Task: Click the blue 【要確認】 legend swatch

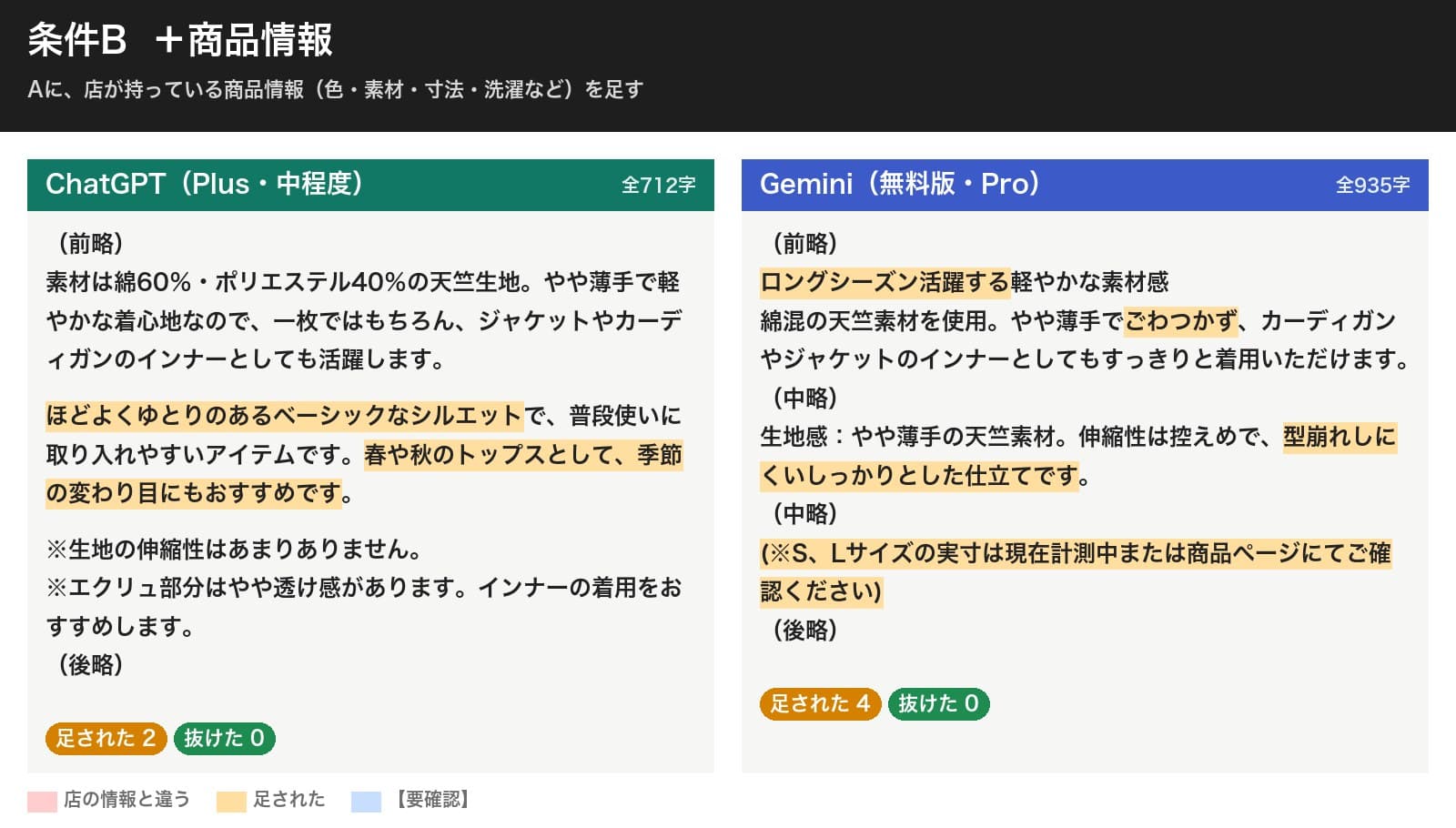Action: 366,802
